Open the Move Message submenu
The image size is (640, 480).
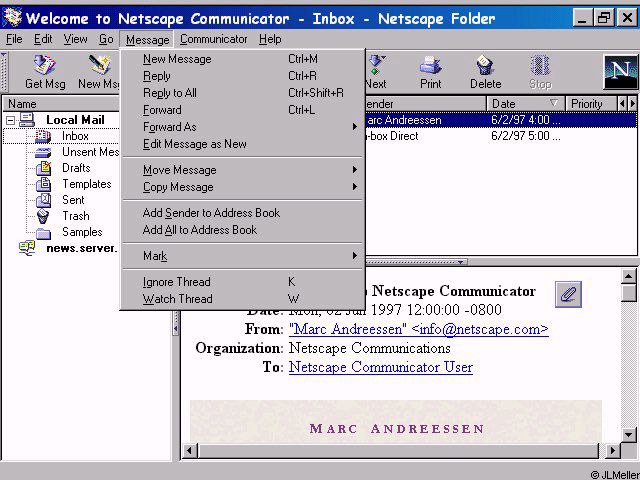click(242, 170)
